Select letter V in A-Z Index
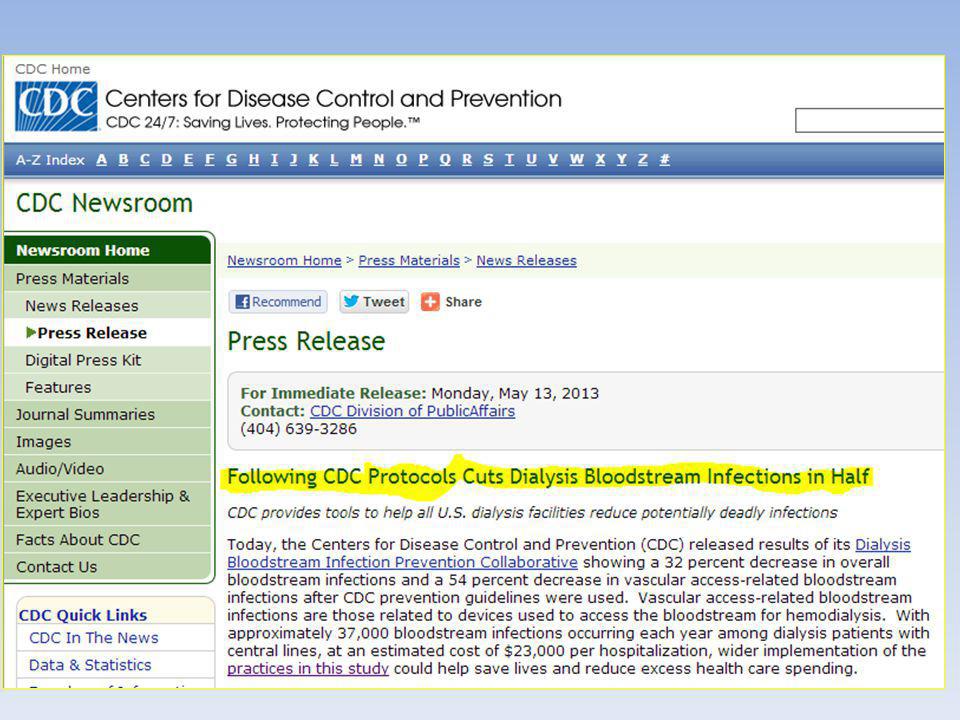 tap(553, 160)
